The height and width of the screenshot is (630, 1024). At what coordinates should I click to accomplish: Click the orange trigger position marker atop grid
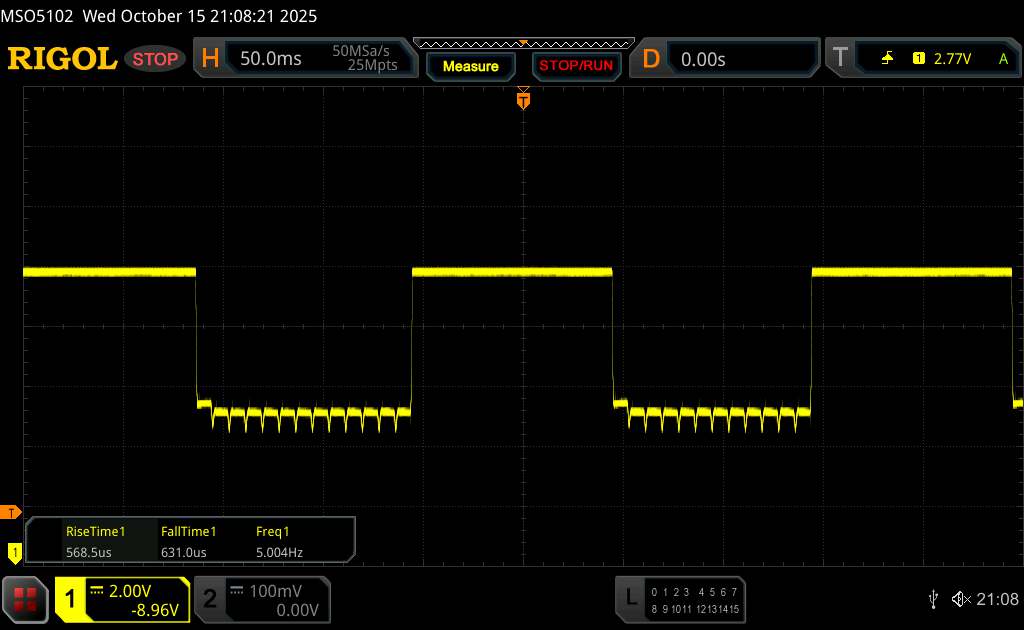522,99
